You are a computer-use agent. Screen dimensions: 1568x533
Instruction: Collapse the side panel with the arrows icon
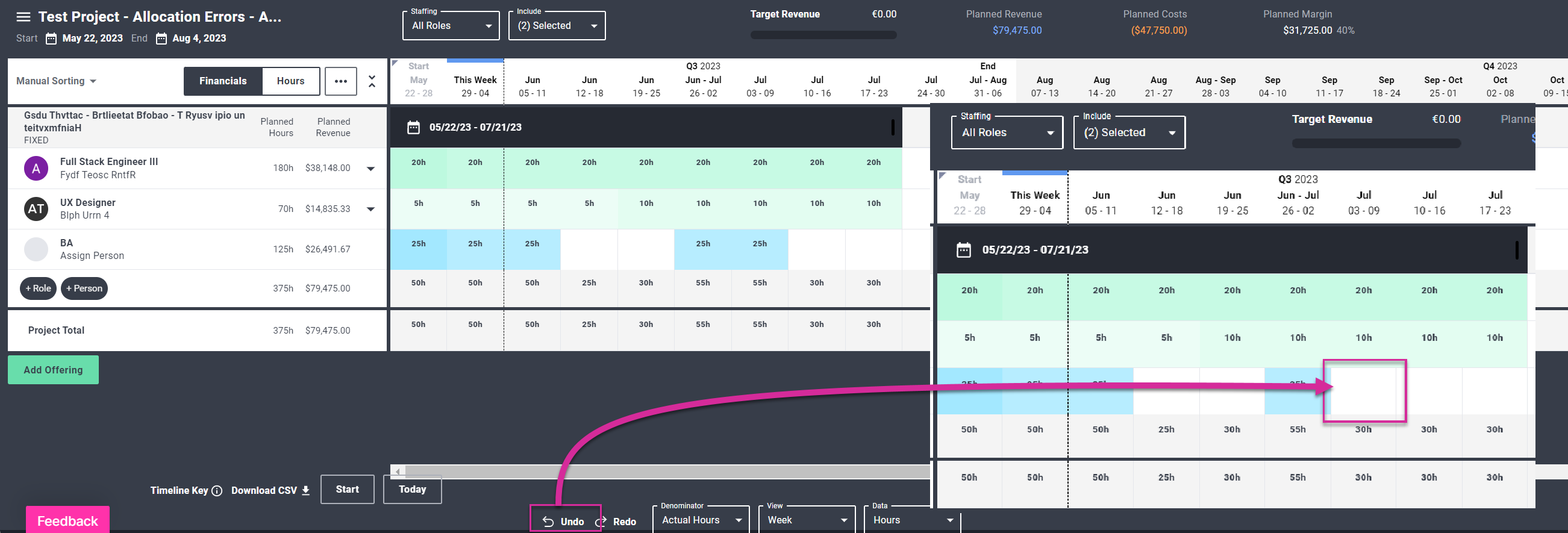(372, 81)
